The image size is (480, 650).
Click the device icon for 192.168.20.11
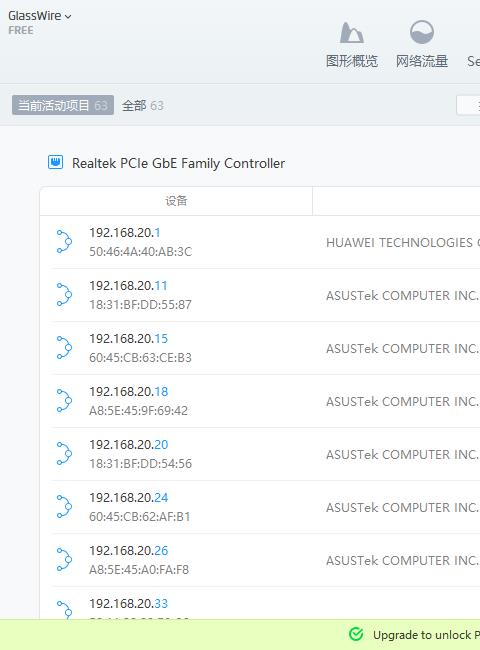coord(64,294)
